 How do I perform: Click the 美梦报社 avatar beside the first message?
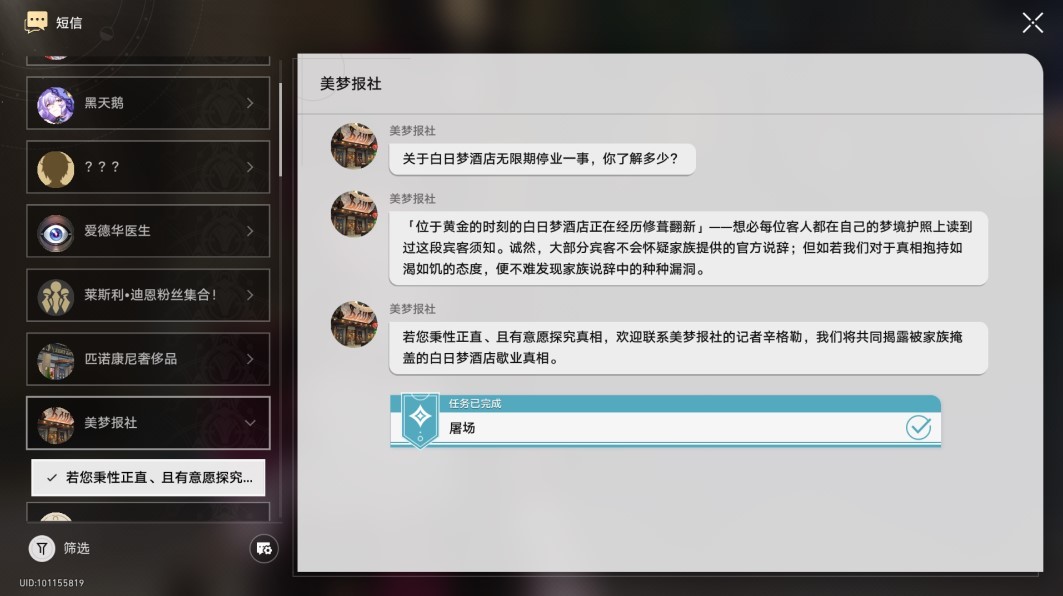(x=353, y=146)
